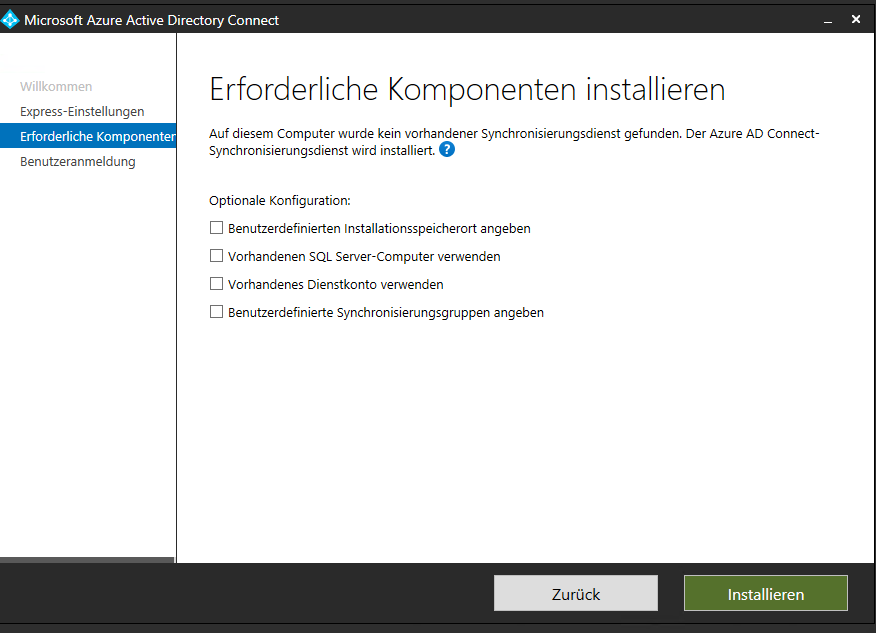Open the Express-Einstellungen step
Screen dimensions: 876x633
(82, 112)
